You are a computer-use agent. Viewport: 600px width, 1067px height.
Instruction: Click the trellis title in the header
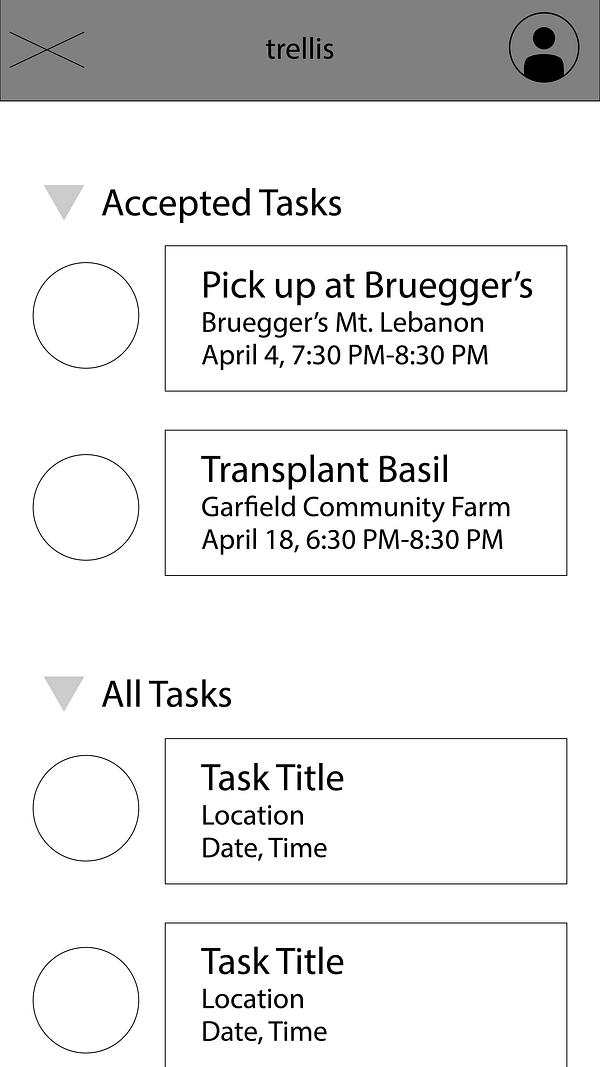(x=300, y=49)
